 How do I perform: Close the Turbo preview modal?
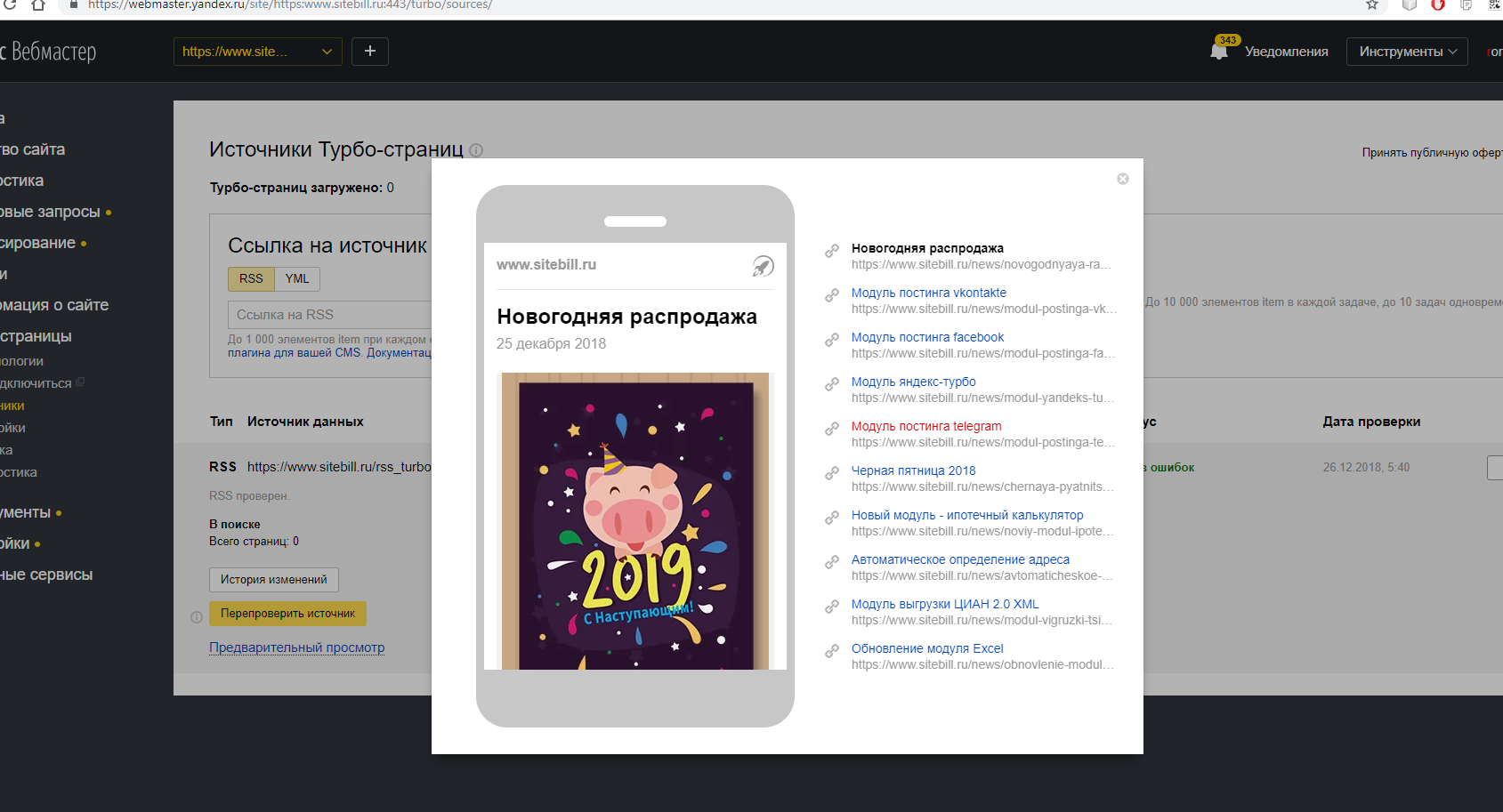[1123, 179]
